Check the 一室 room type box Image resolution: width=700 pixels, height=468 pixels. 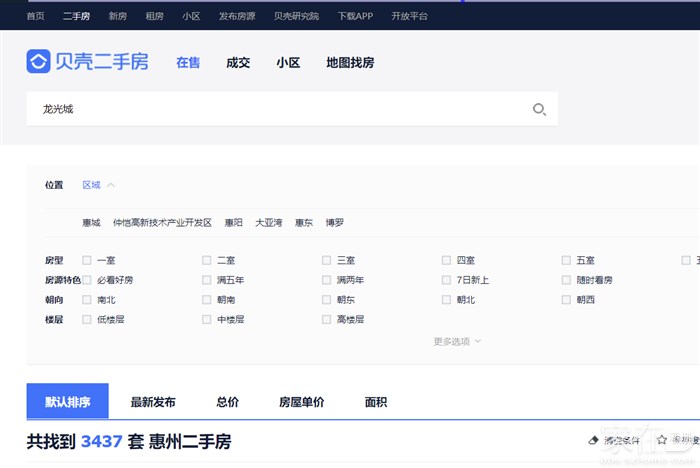tap(87, 260)
